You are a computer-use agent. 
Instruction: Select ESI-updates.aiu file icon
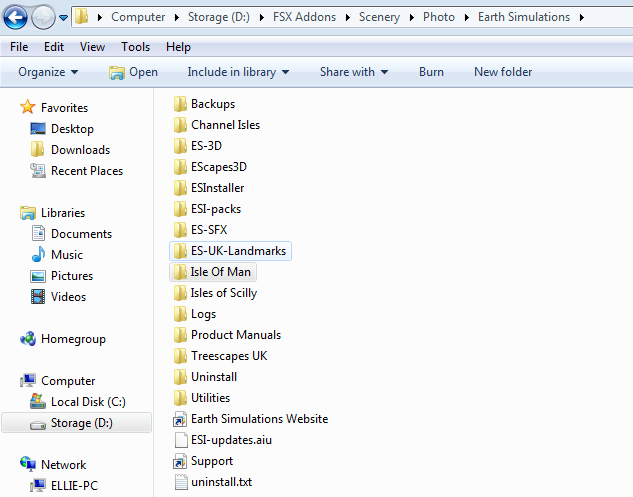[181, 440]
